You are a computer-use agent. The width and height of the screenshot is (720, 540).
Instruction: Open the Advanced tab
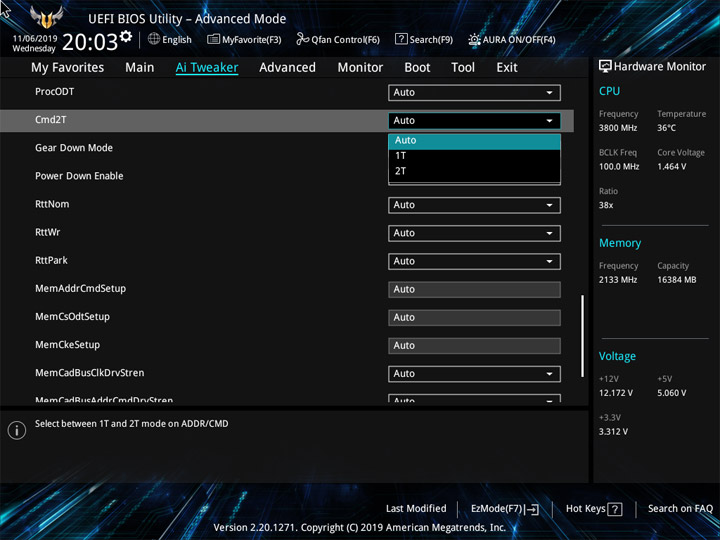(287, 68)
